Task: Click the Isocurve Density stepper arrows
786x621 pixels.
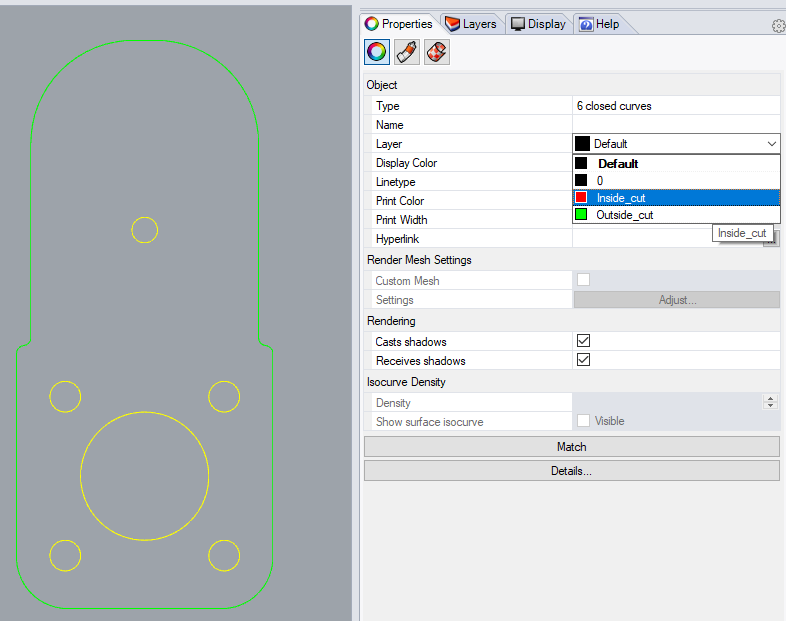Action: [770, 402]
